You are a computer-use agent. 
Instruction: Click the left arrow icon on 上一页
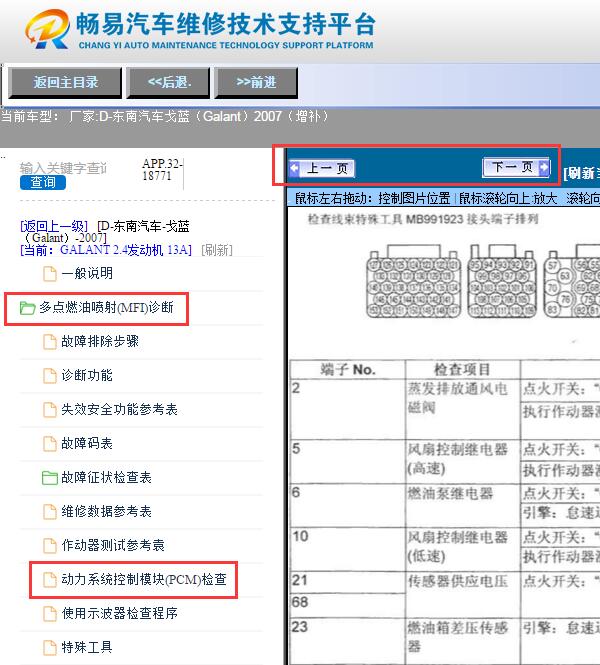click(294, 169)
